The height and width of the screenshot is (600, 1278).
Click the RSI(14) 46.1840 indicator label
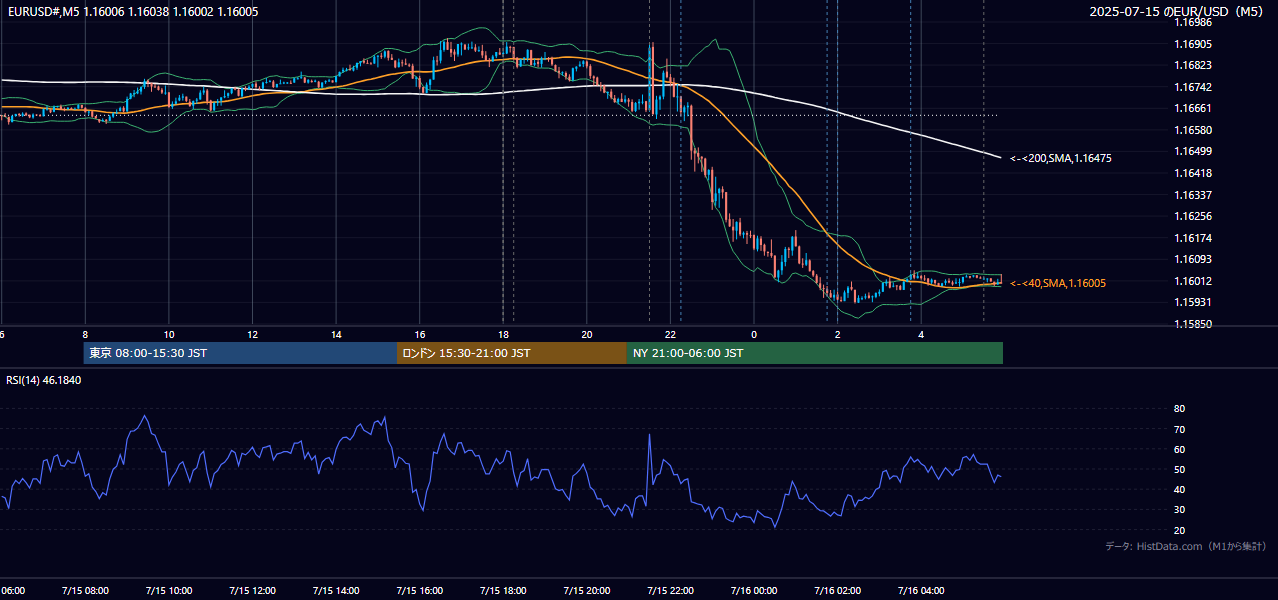[44, 380]
